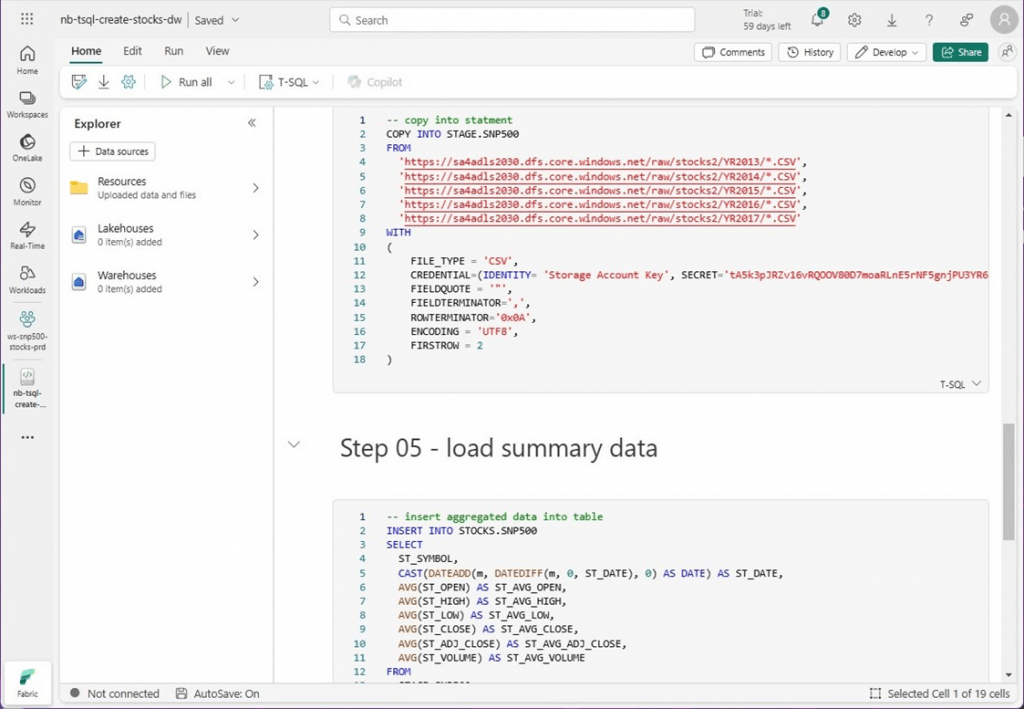Viewport: 1024px width, 709px height.
Task: Click in the Search box
Action: click(512, 20)
